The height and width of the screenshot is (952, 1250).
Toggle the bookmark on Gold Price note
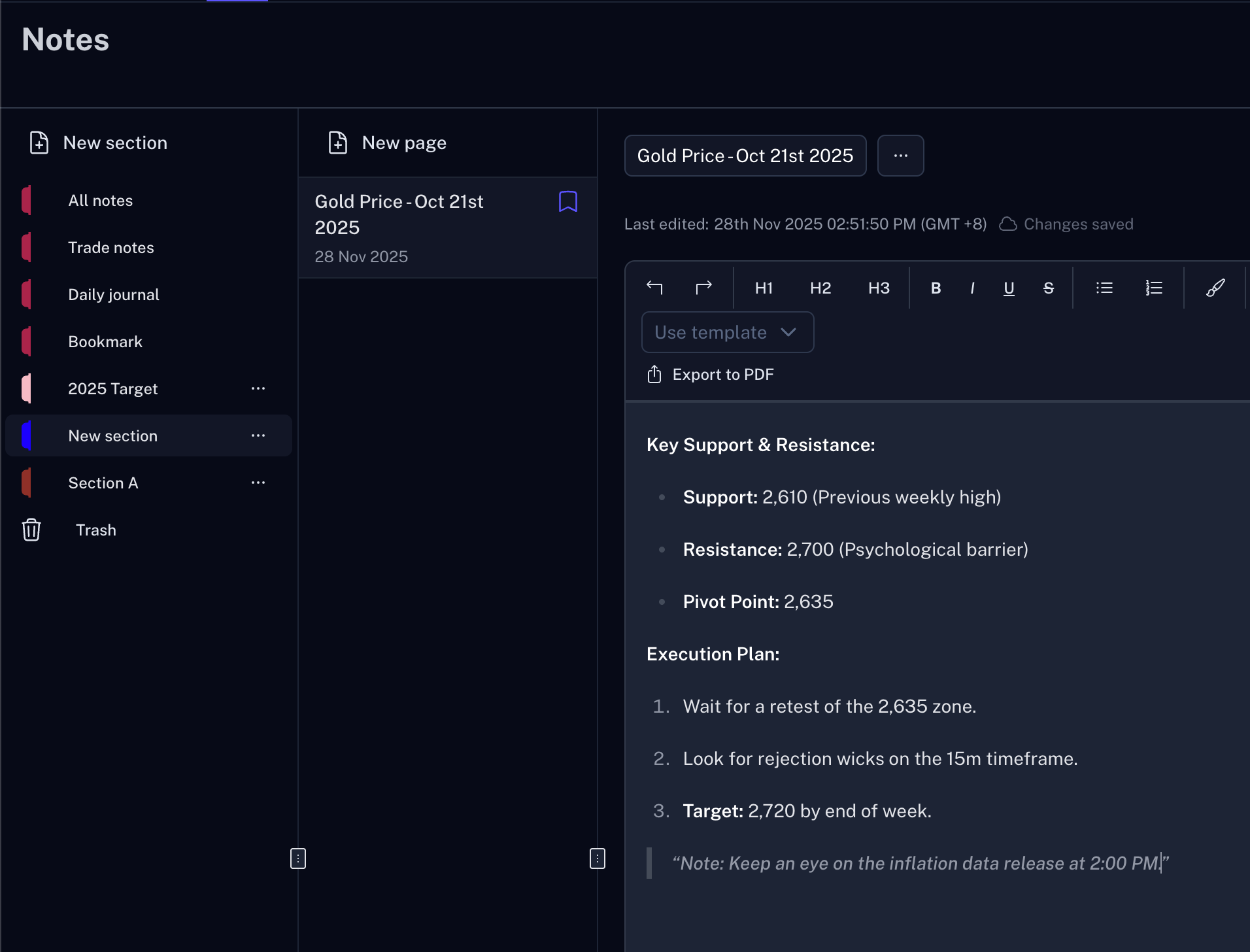point(567,201)
